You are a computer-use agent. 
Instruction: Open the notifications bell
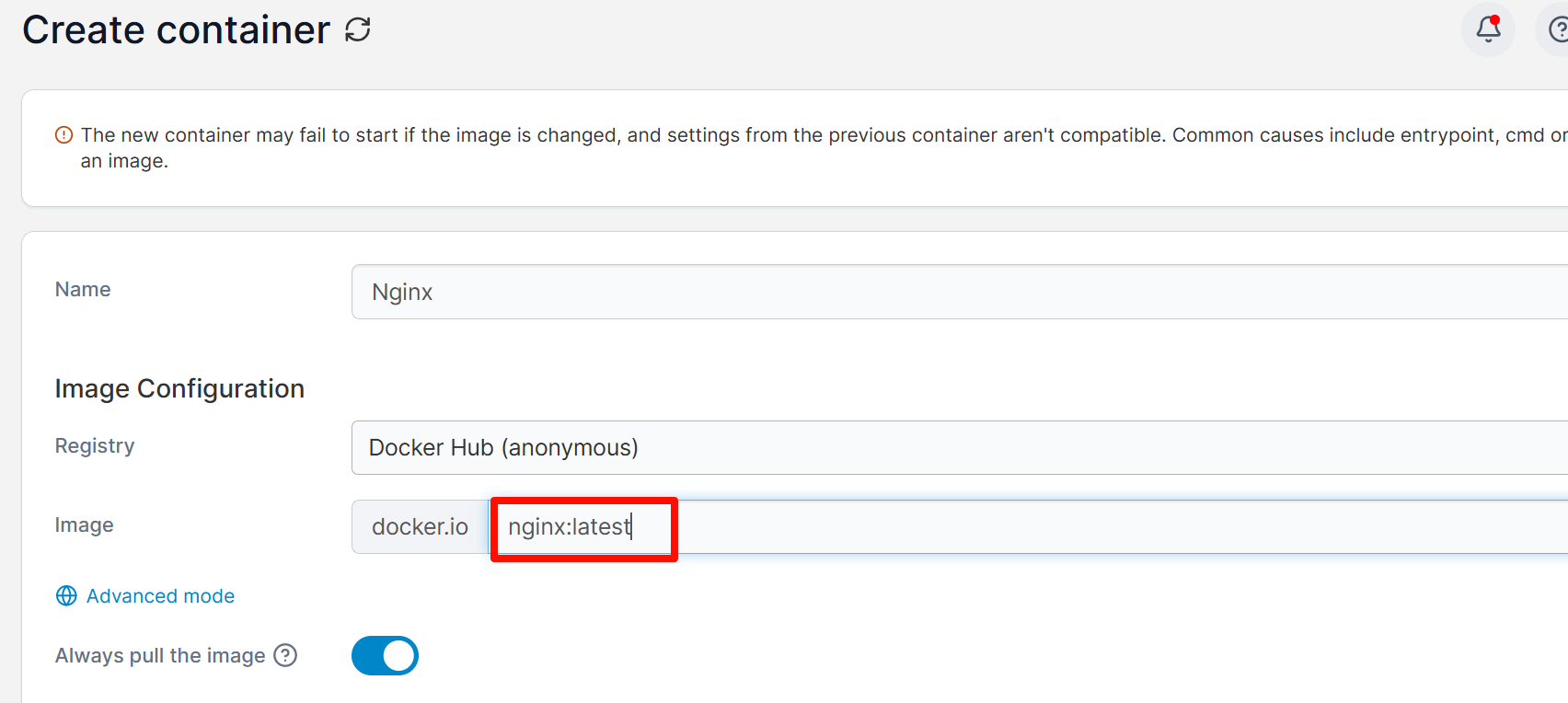[1488, 30]
